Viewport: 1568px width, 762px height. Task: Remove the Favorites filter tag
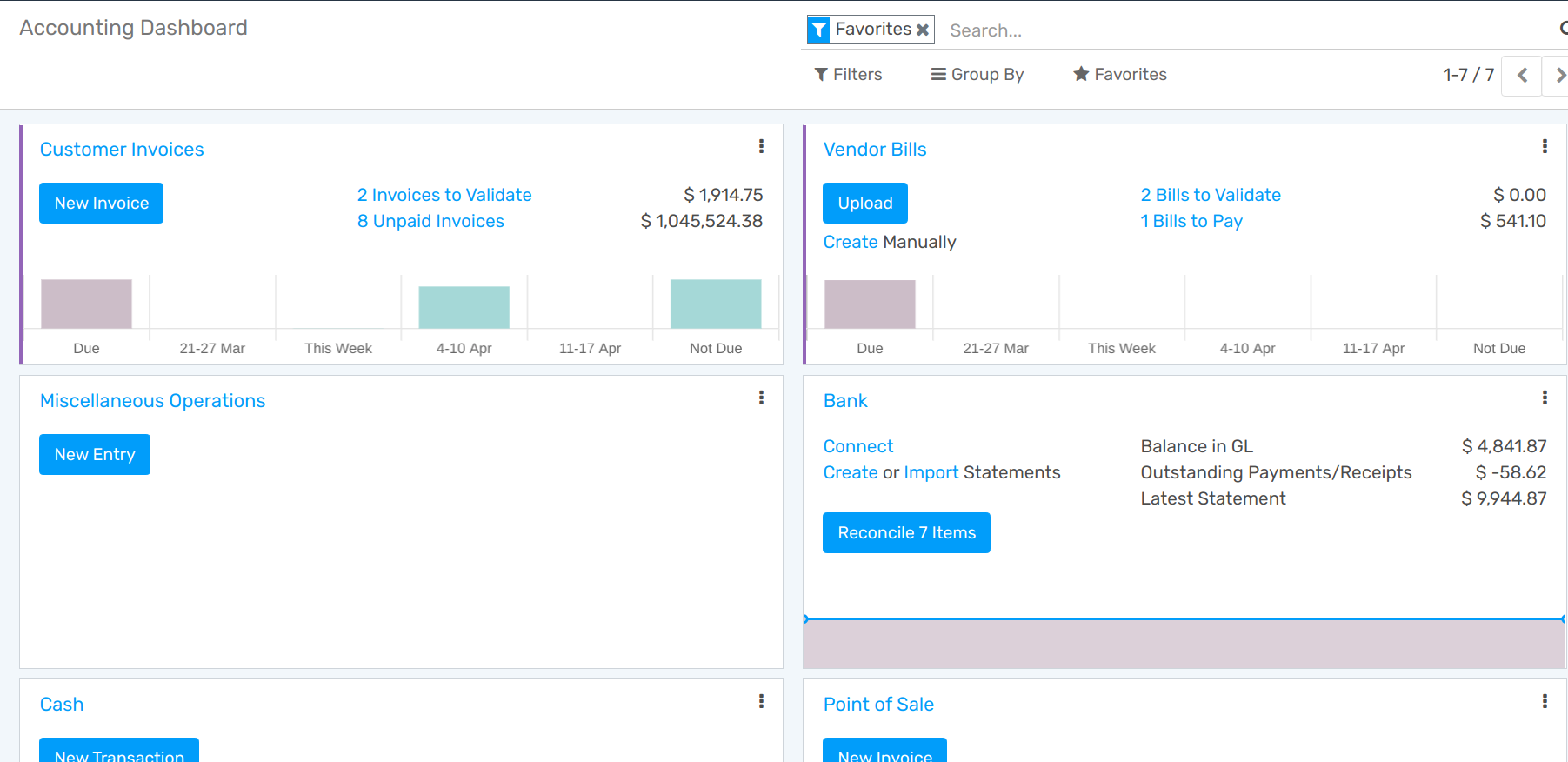point(923,30)
